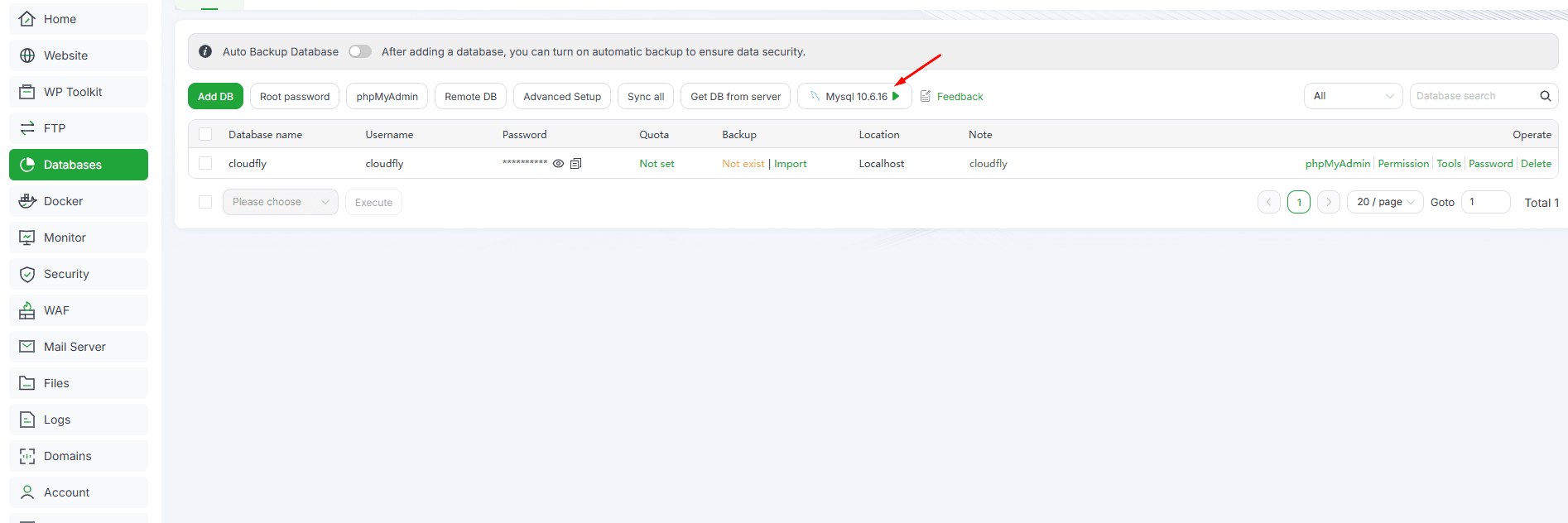1568x523 pixels.
Task: Tick the select-all checkbox in table header
Action: pyautogui.click(x=205, y=134)
